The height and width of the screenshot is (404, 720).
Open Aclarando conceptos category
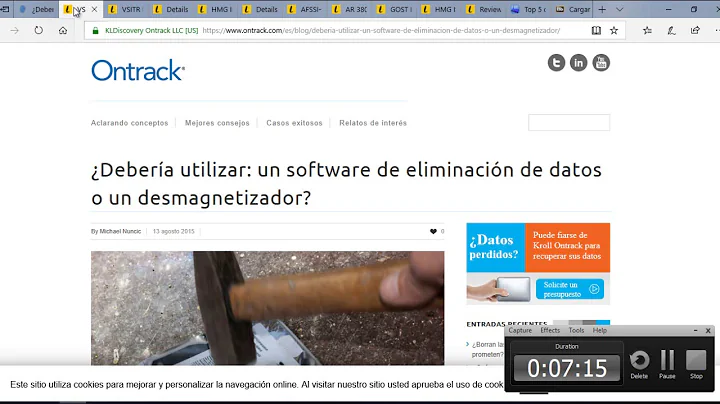click(x=129, y=123)
